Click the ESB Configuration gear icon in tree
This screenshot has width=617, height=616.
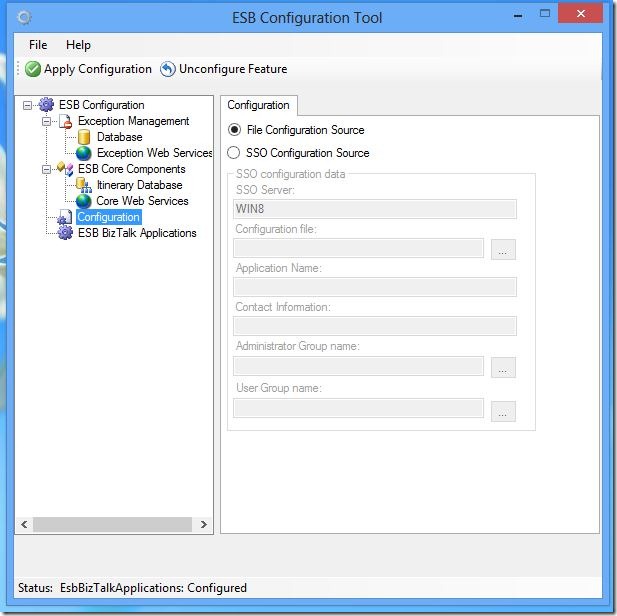[x=46, y=105]
